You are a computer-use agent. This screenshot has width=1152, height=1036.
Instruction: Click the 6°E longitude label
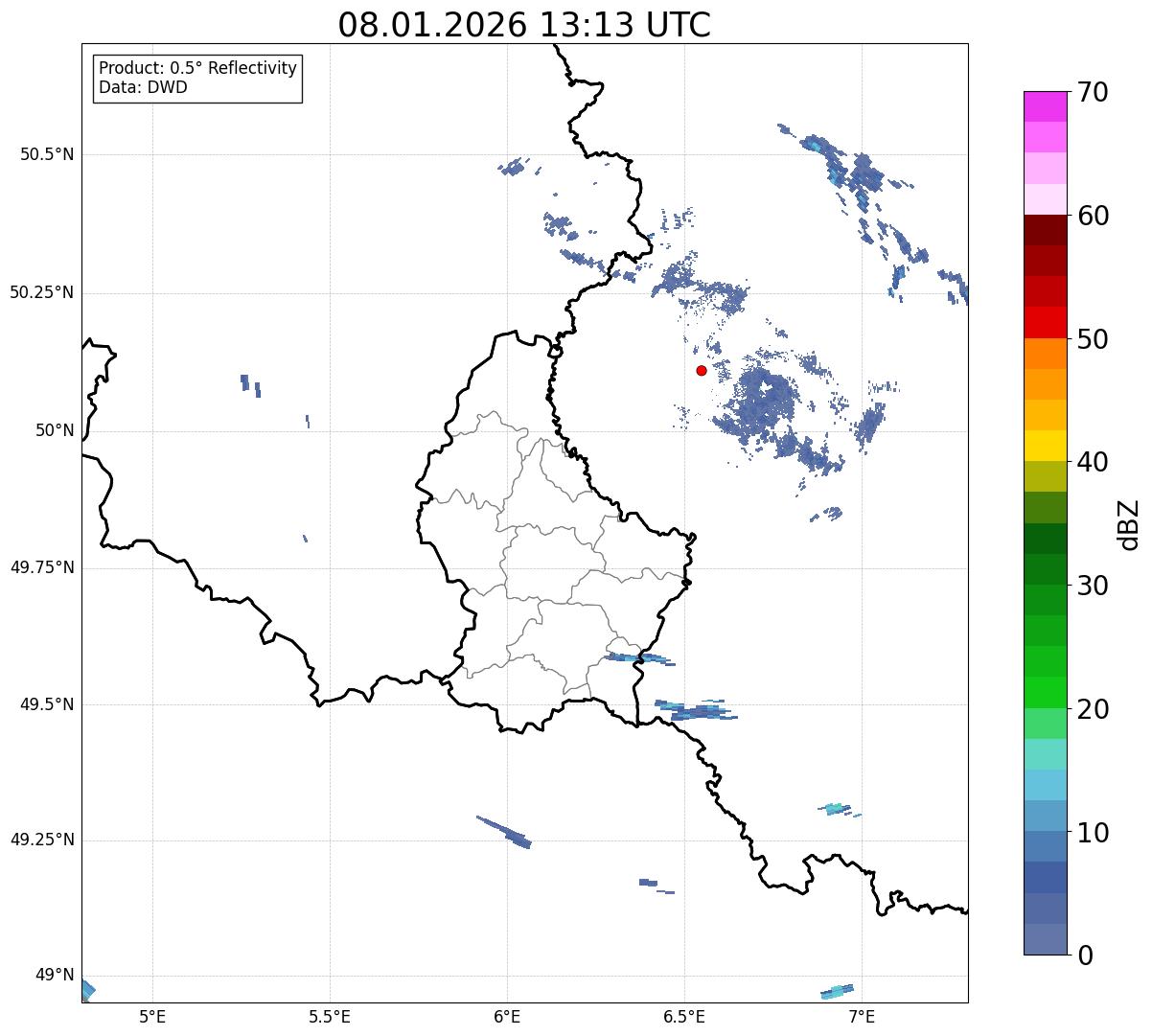(507, 1016)
